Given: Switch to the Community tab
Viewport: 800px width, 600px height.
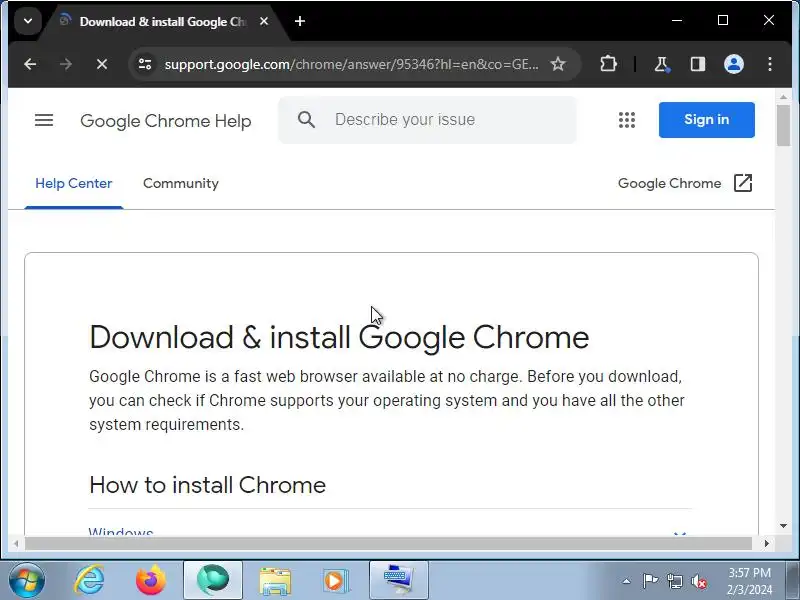Looking at the screenshot, I should point(181,184).
